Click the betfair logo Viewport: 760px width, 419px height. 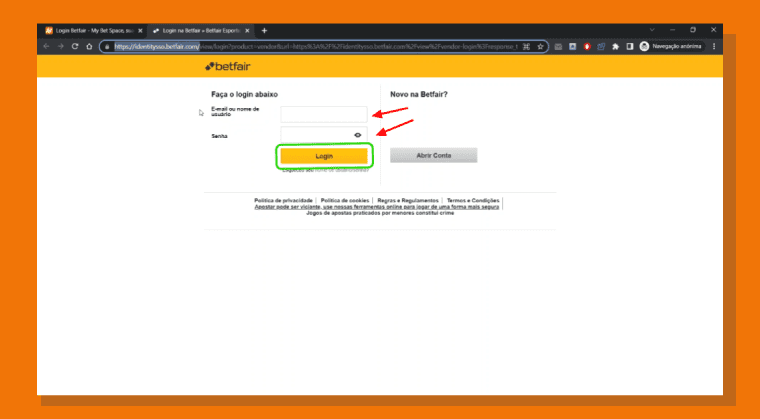click(x=227, y=66)
